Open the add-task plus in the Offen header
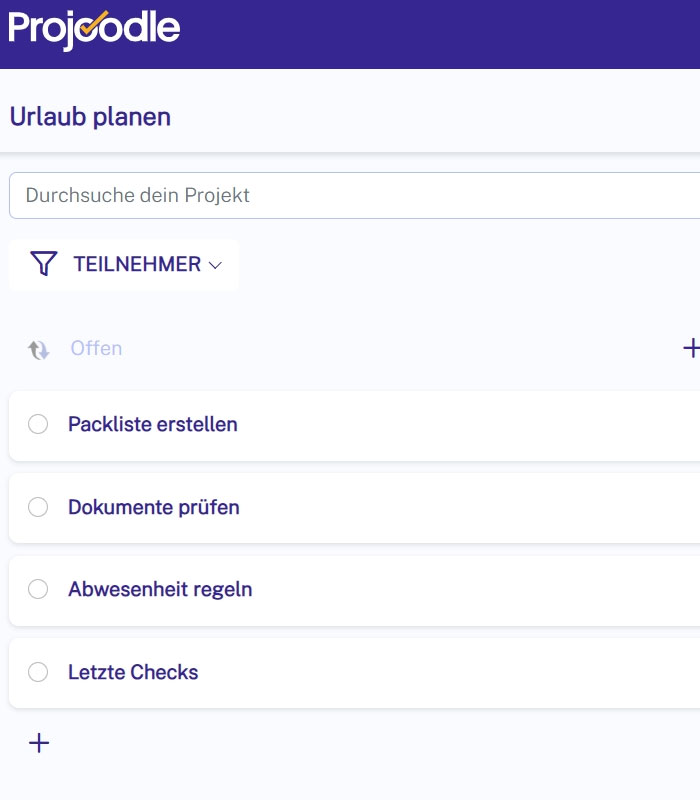 click(690, 348)
